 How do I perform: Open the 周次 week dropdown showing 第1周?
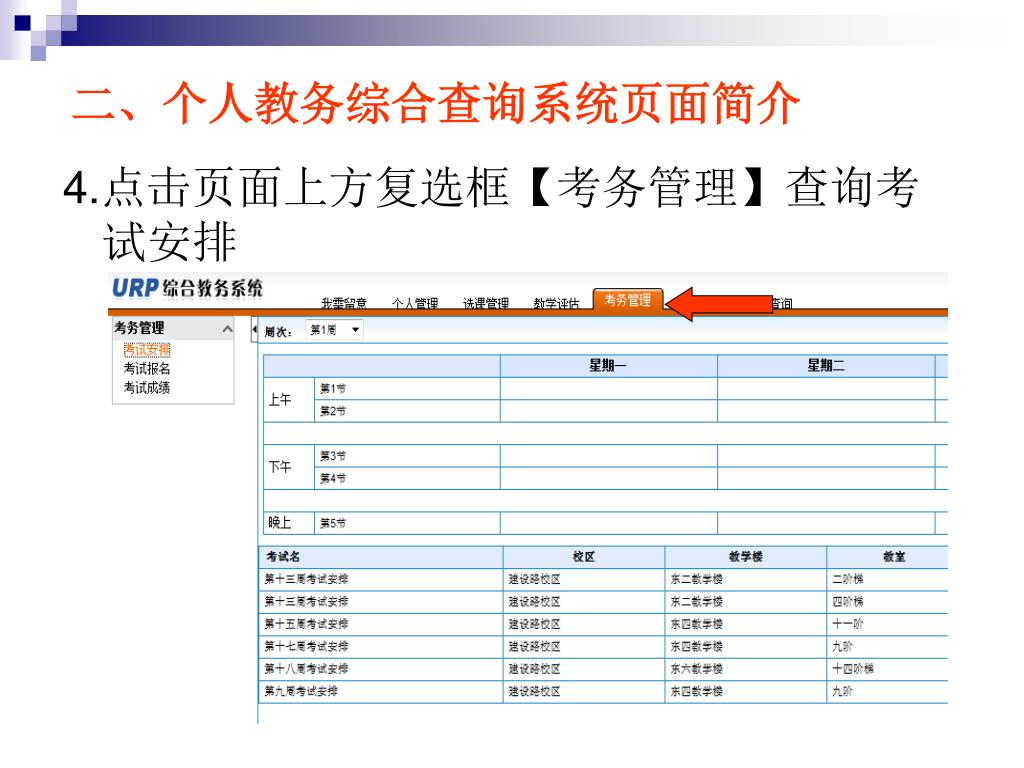[334, 330]
